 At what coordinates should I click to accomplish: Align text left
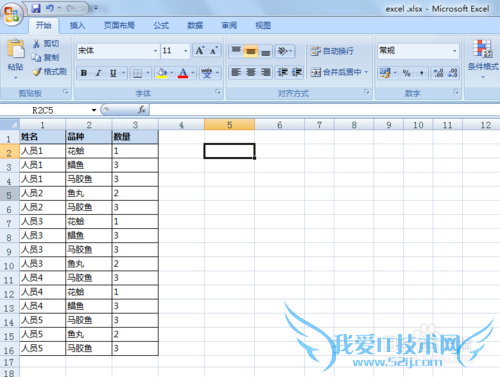coord(236,72)
